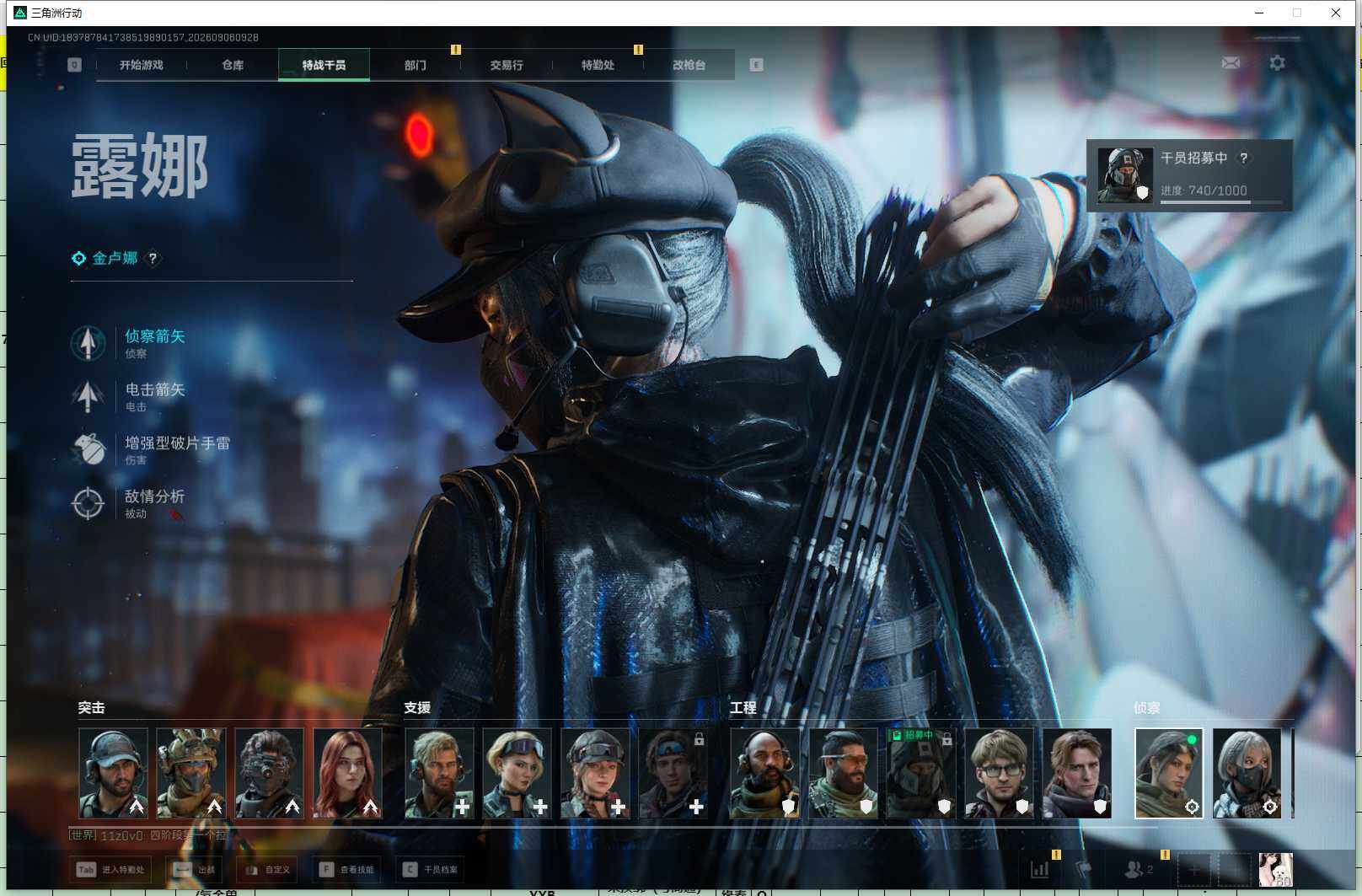Click the 敌情分析 skill name
The width and height of the screenshot is (1362, 896).
[155, 496]
